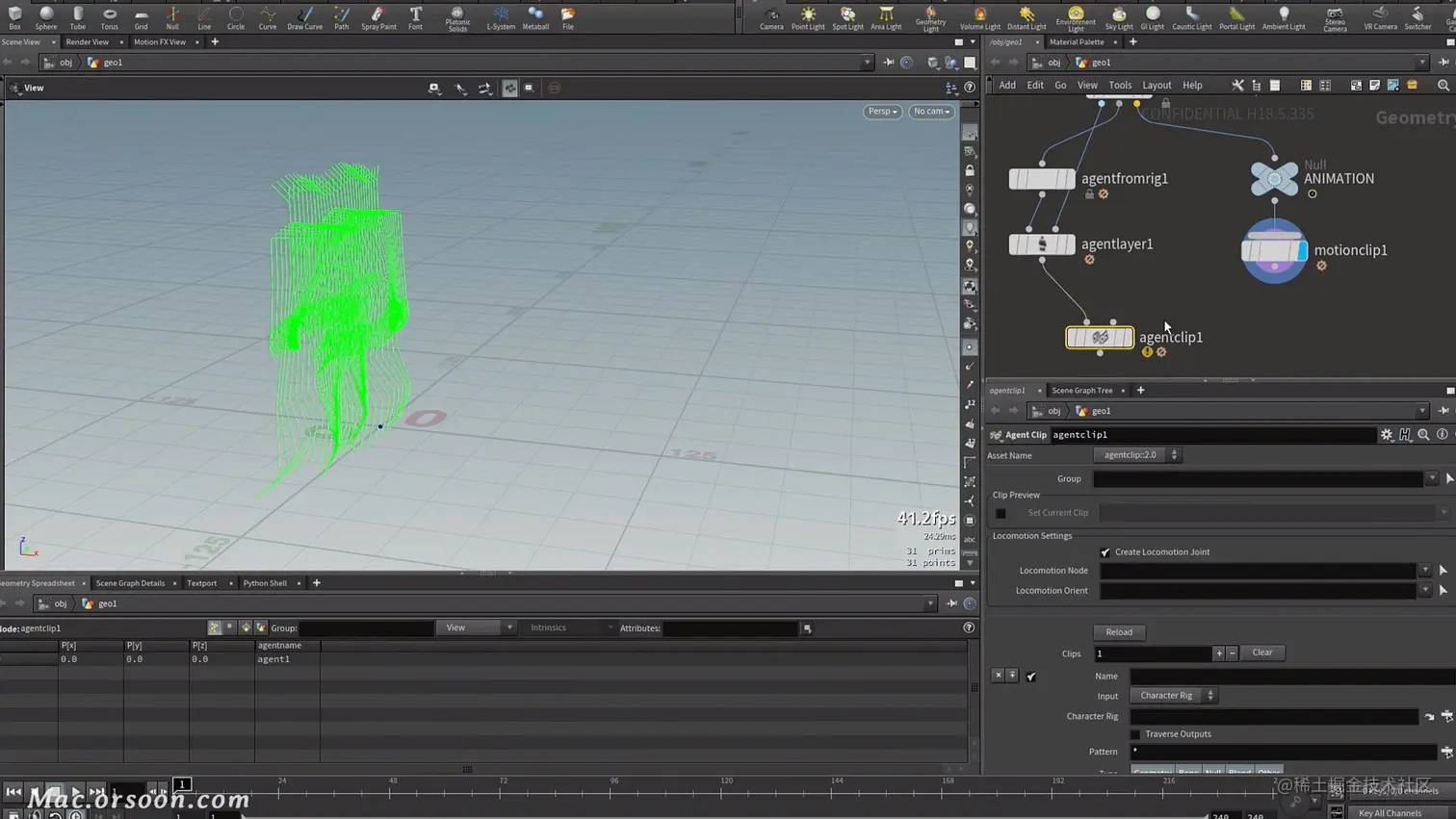This screenshot has width=1456, height=819.
Task: Open the Layout menu in network editor
Action: 1157,86
